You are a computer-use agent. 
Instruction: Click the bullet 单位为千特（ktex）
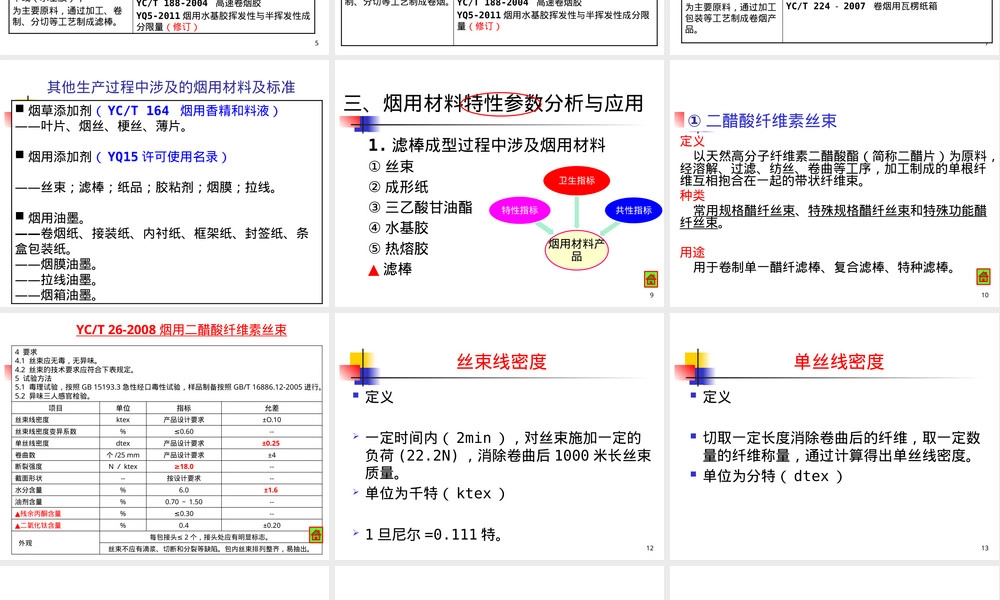[x=435, y=493]
